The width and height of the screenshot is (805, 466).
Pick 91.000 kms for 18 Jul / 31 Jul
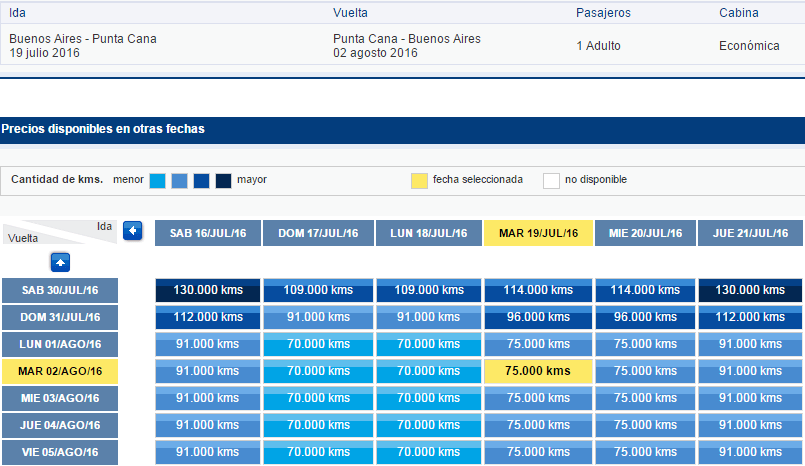pos(429,317)
